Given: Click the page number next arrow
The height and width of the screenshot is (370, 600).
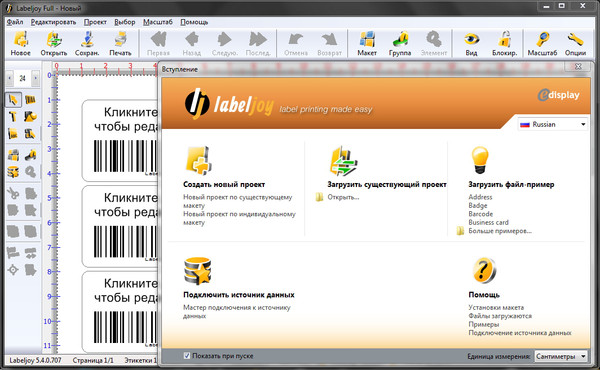Looking at the screenshot, I should (36, 78).
